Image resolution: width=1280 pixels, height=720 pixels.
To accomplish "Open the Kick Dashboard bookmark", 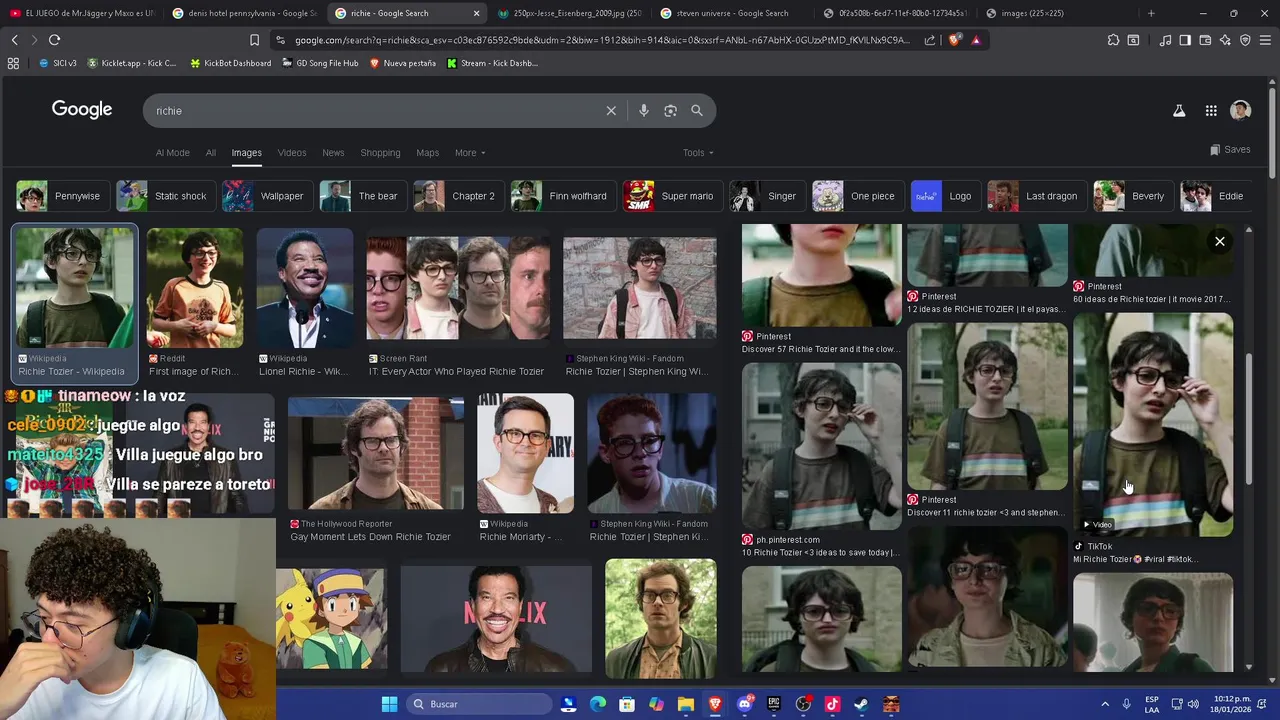I will [x=492, y=63].
